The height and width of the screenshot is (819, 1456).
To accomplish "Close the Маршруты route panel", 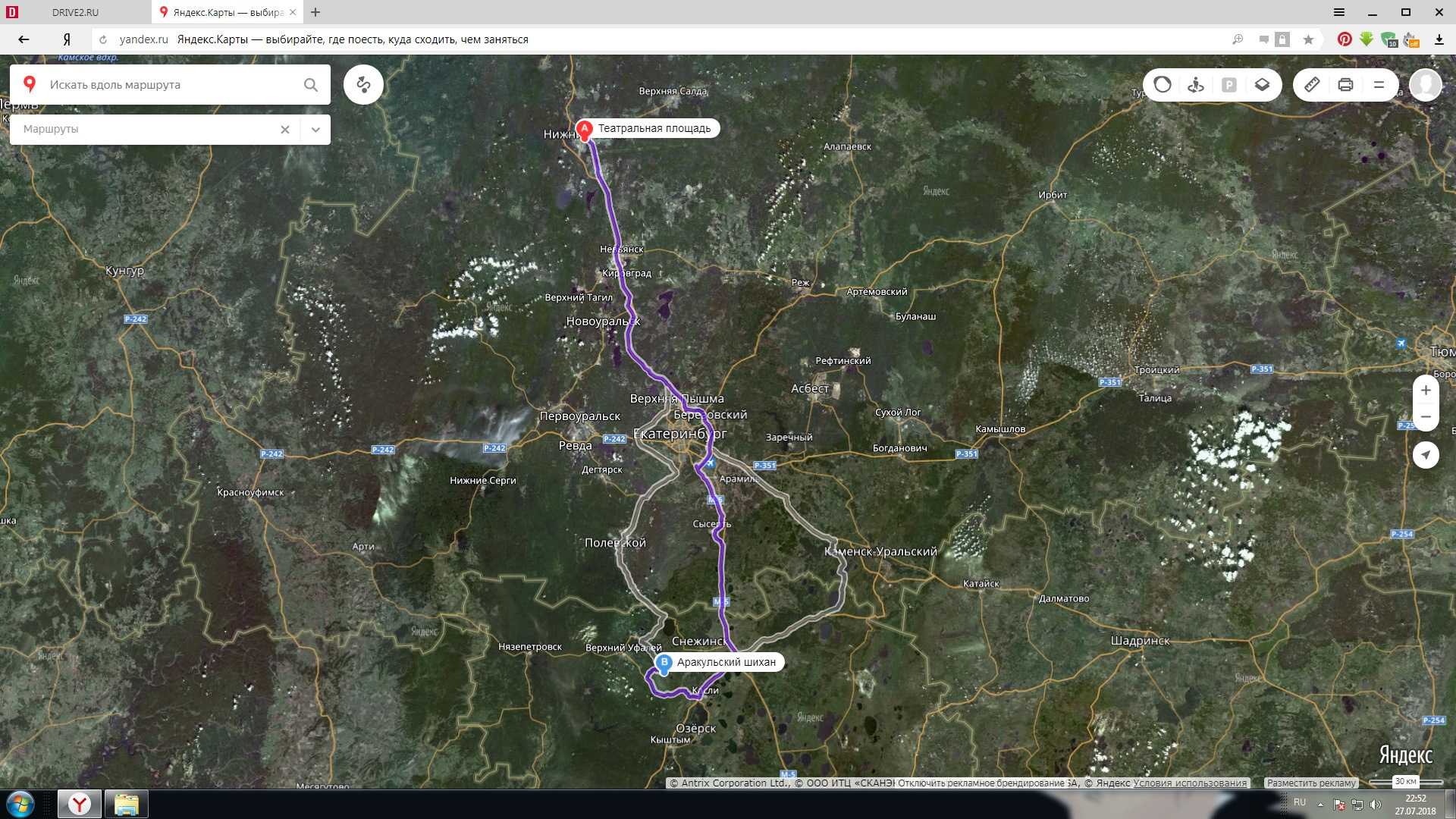I will coord(285,130).
